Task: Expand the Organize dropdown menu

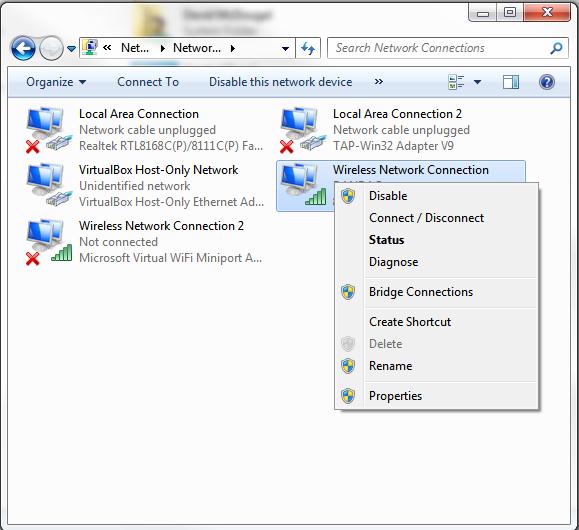Action: [x=56, y=82]
